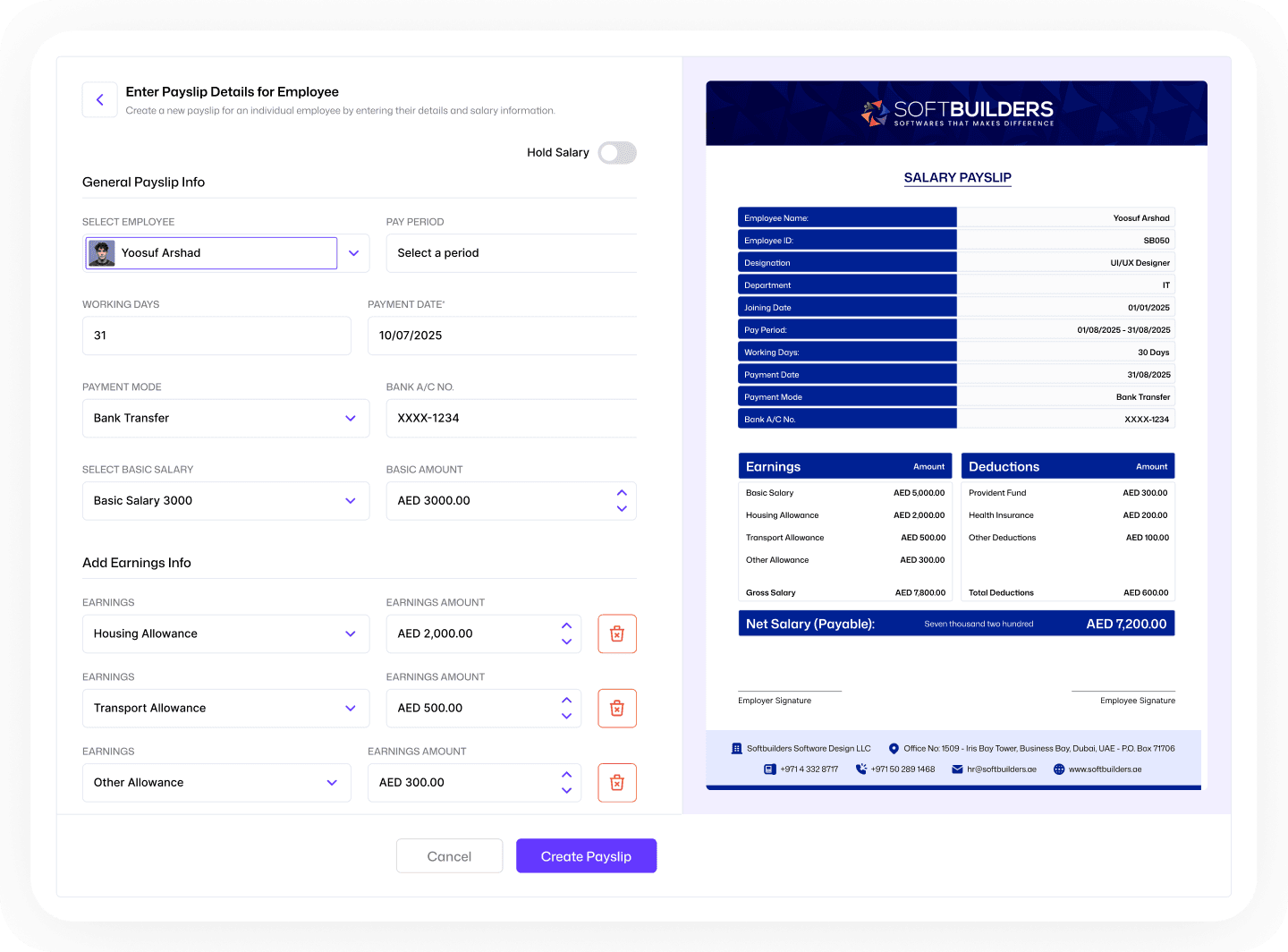
Task: Click the location pin icon in footer
Action: (x=894, y=749)
